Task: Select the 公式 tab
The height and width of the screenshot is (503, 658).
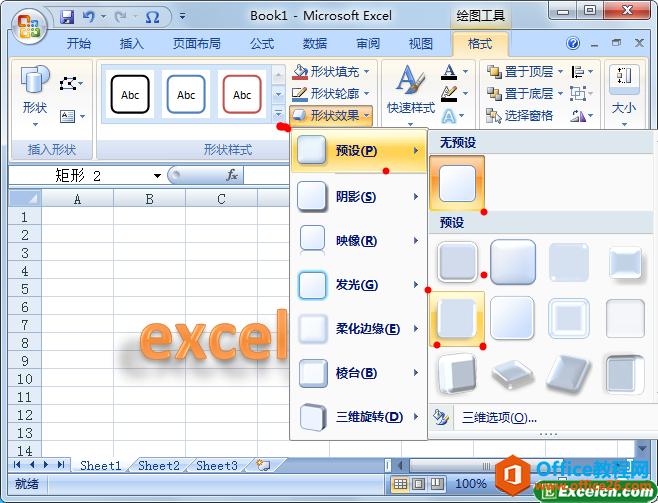Action: (x=262, y=43)
